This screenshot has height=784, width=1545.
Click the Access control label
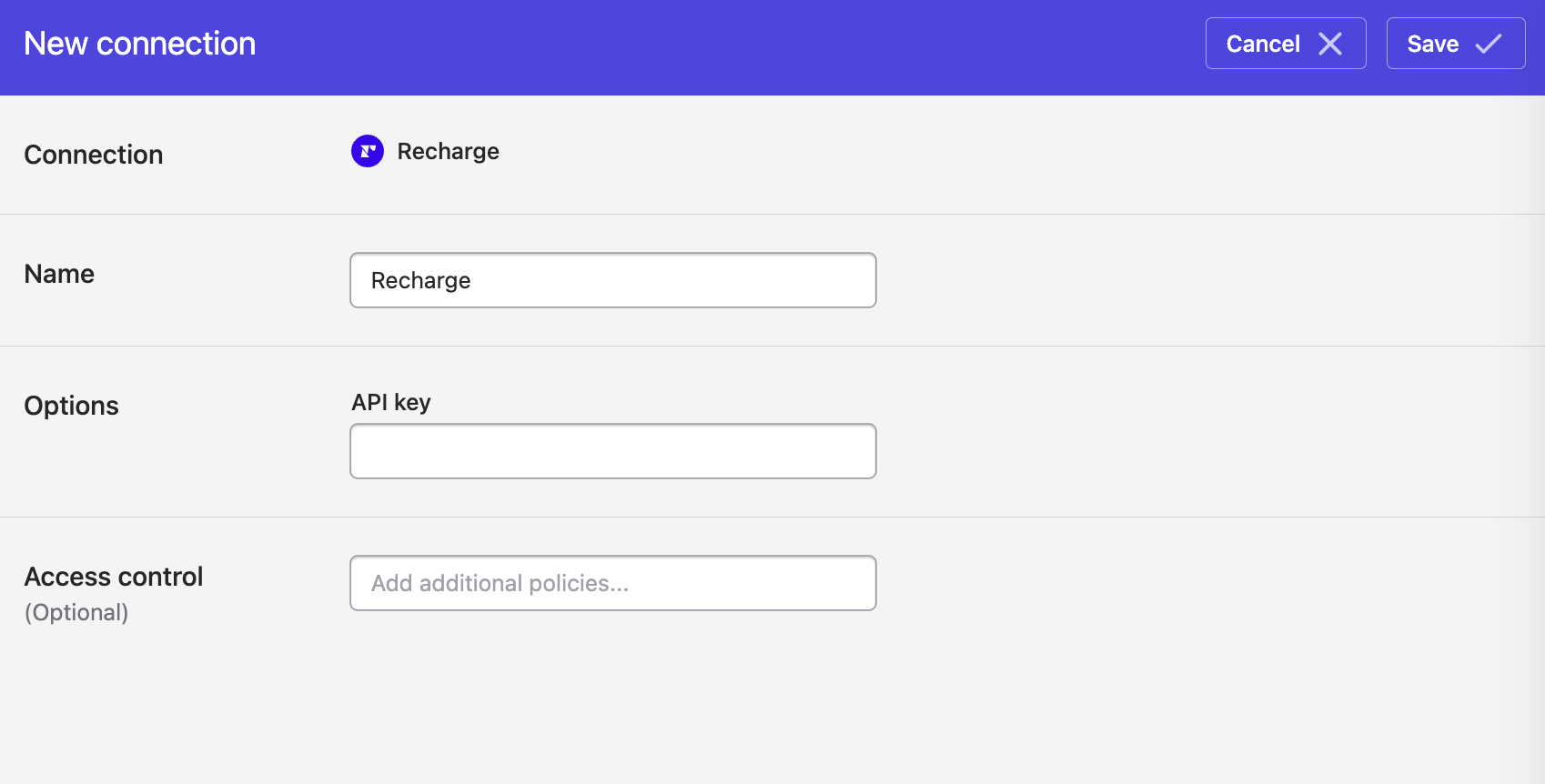click(114, 577)
